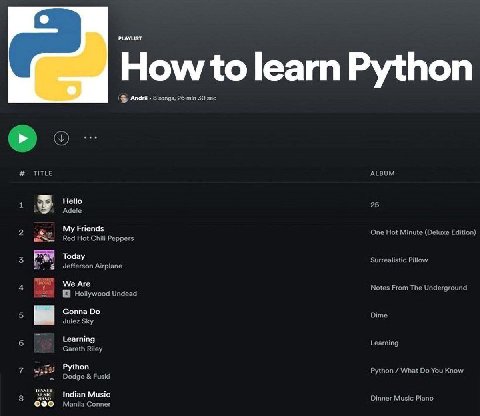480x416 pixels.
Task: Open artist Manila Conner
Action: 86,404
